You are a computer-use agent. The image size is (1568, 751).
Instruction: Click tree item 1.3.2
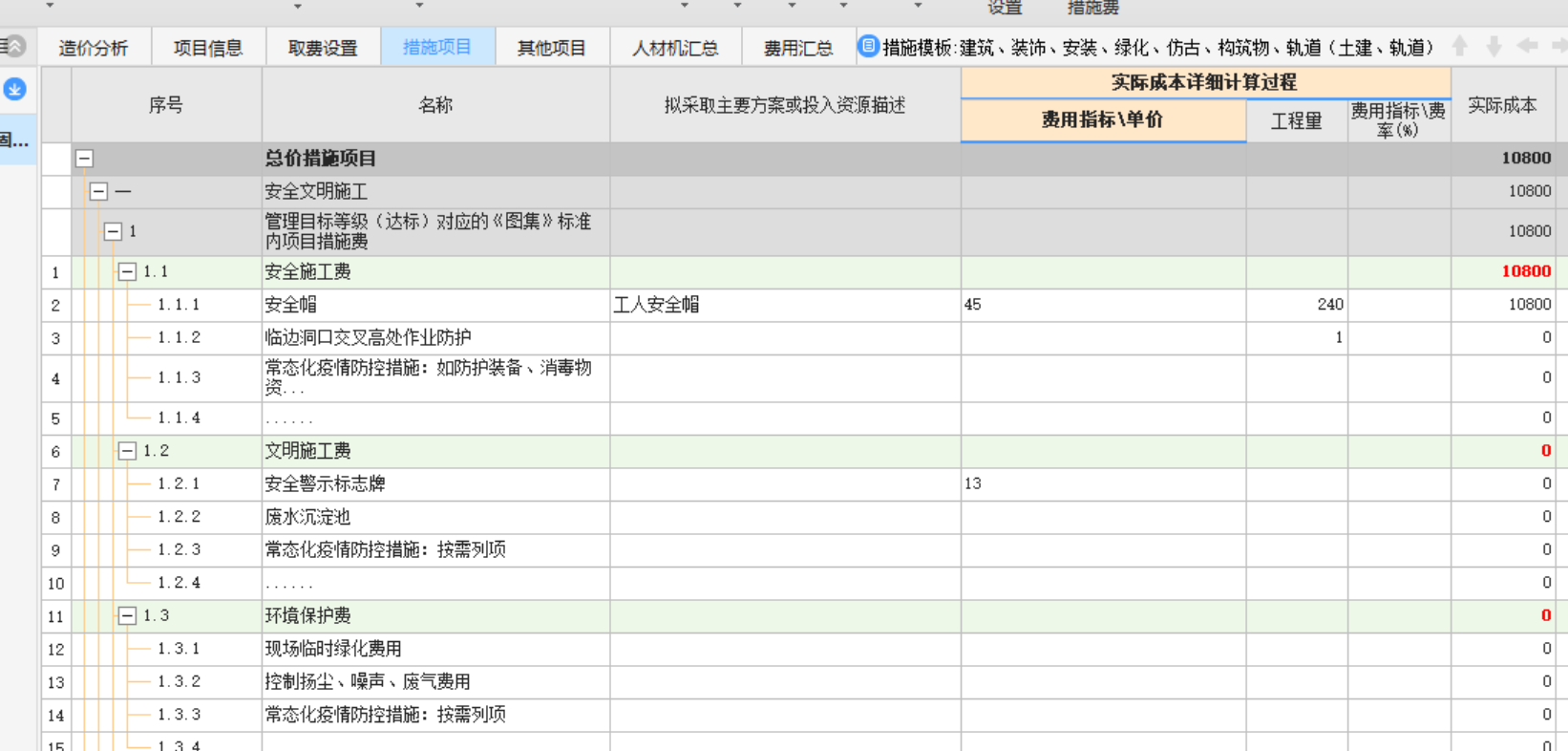[179, 682]
